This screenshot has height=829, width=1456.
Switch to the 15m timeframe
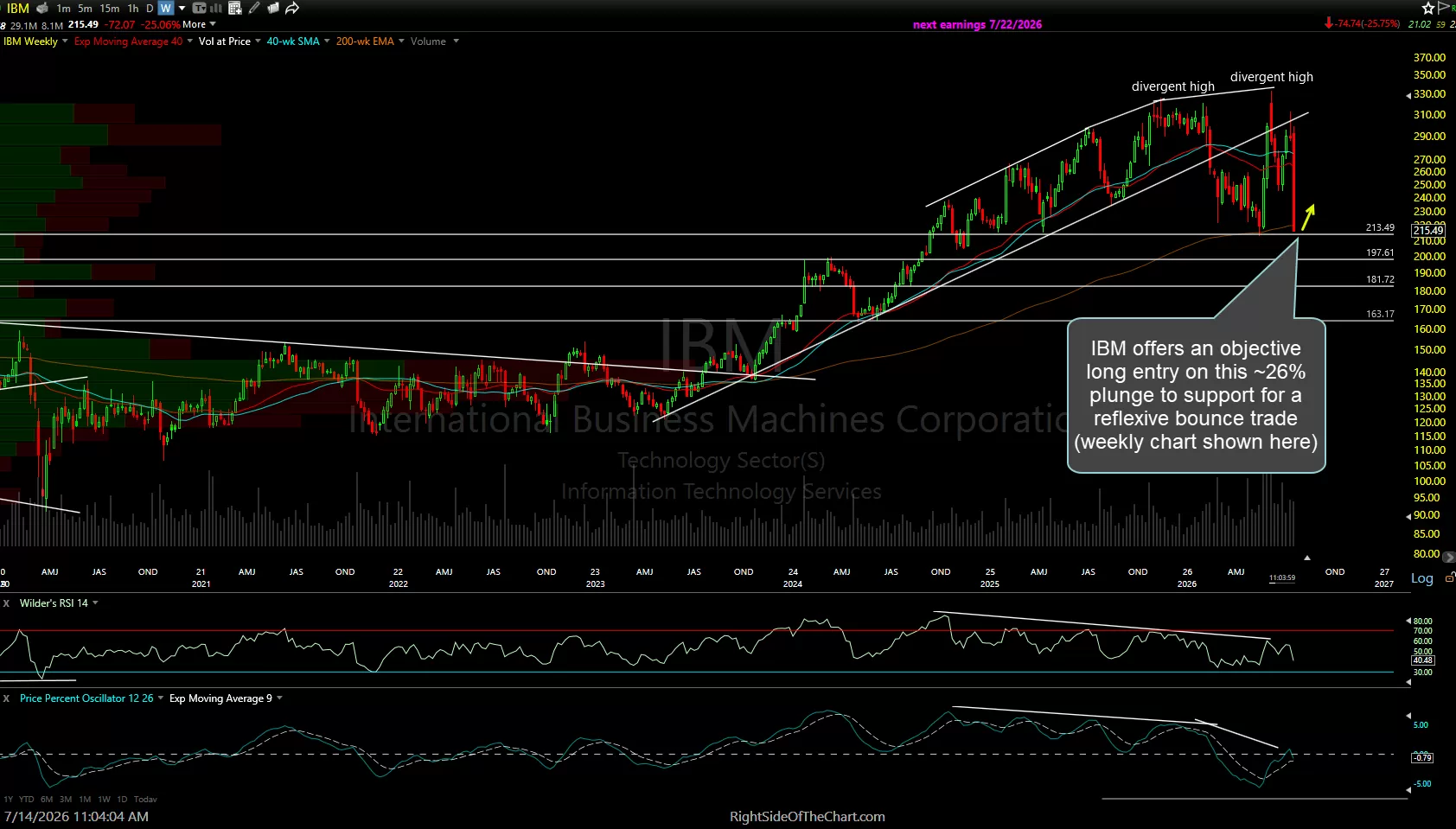[110, 8]
